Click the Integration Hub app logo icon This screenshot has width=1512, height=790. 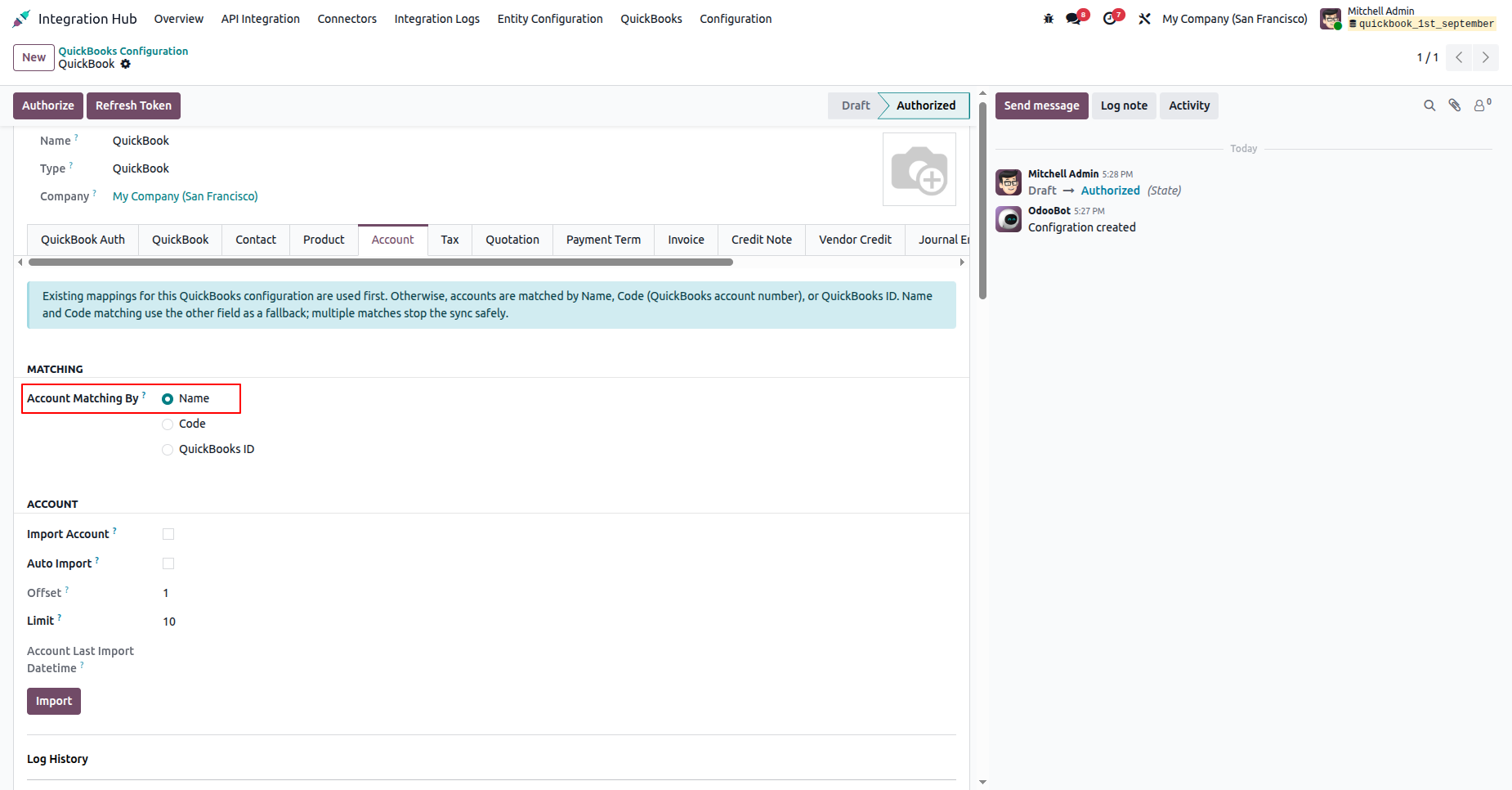point(21,18)
